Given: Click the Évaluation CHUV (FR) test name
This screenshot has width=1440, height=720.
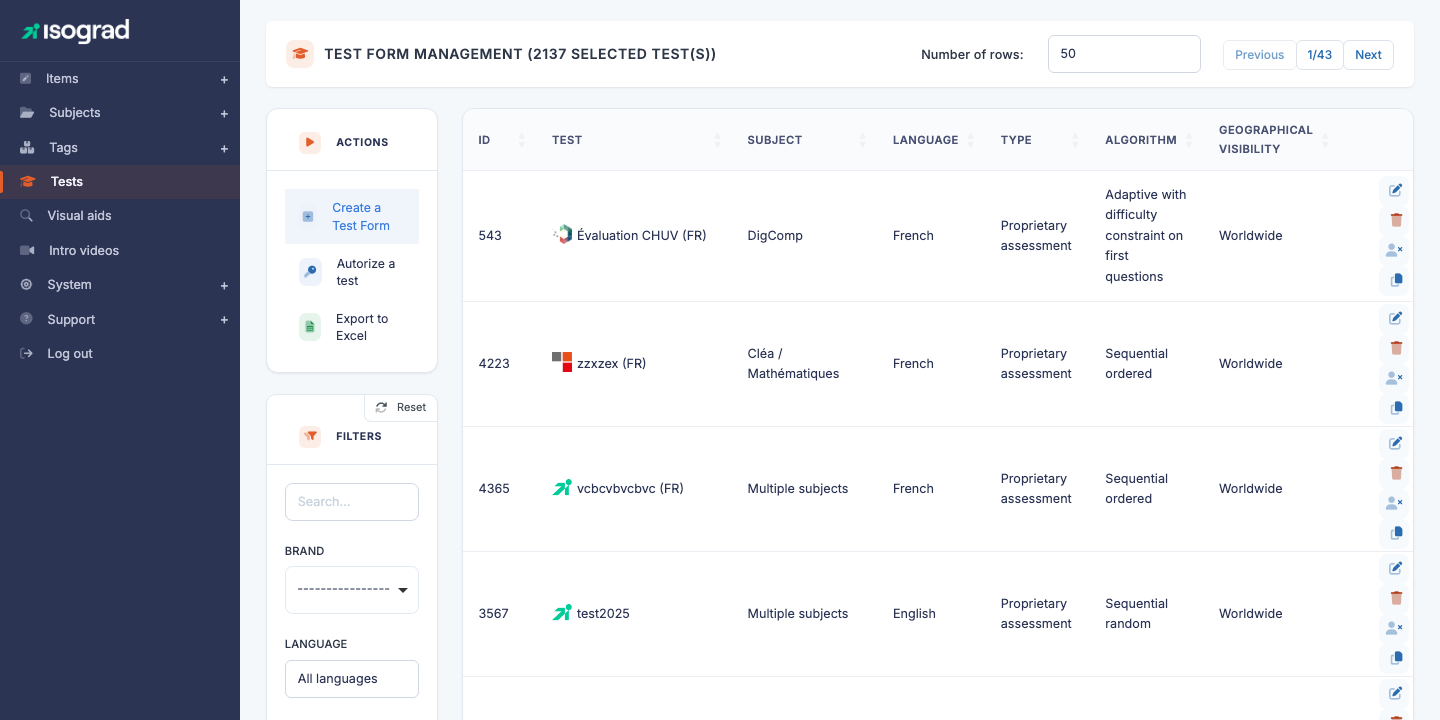Looking at the screenshot, I should coord(642,236).
